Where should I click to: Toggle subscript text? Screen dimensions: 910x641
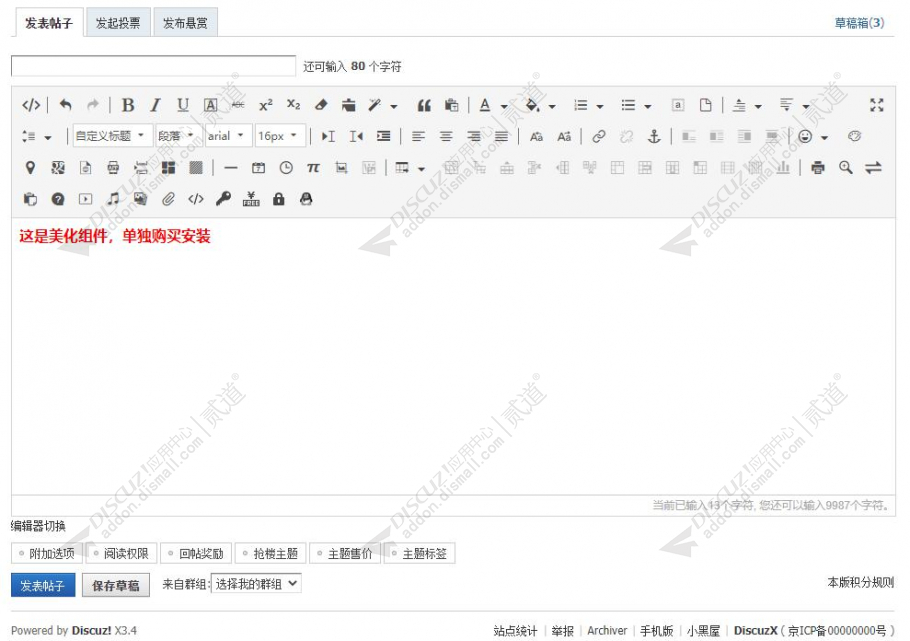[294, 105]
